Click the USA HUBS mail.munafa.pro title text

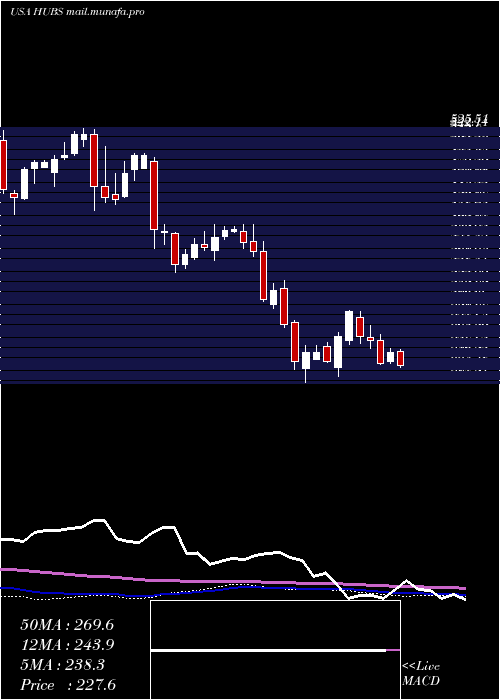pyautogui.click(x=77, y=12)
